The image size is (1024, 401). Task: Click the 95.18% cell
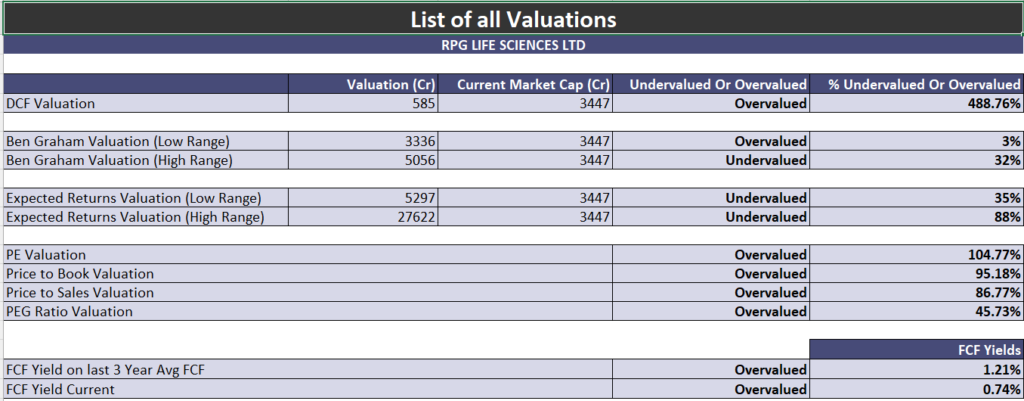[x=916, y=274]
